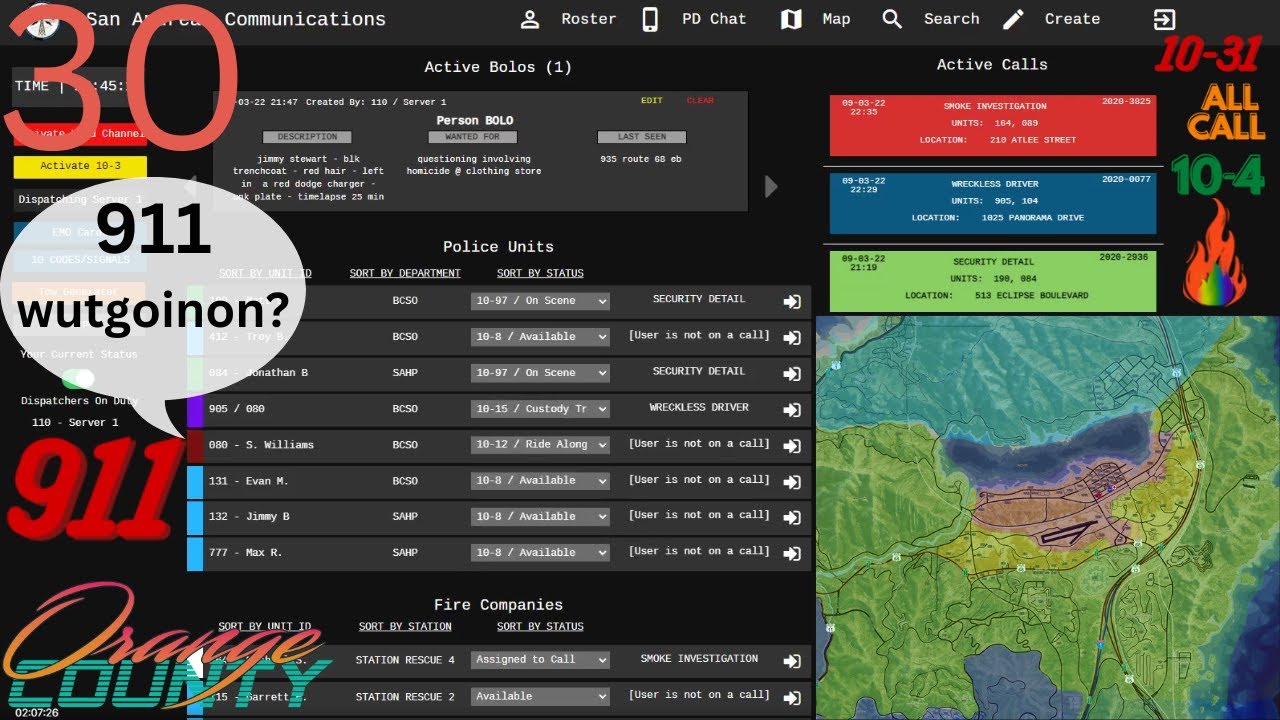
Task: Sort fire companies by status
Action: pyautogui.click(x=540, y=626)
